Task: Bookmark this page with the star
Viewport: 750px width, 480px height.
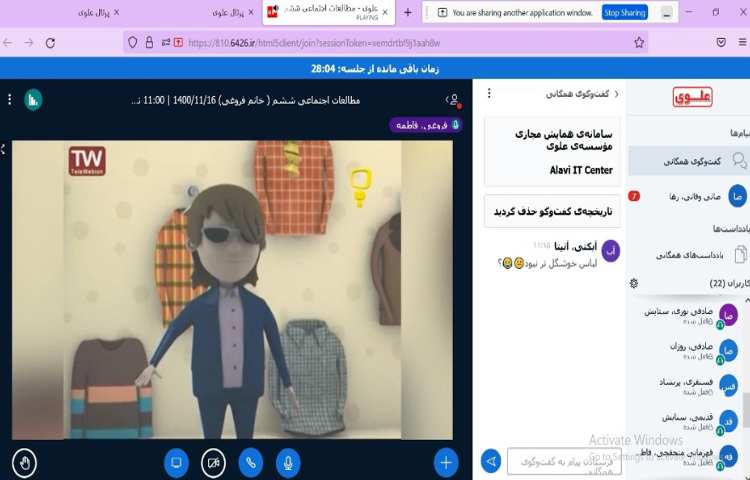Action: [x=639, y=43]
